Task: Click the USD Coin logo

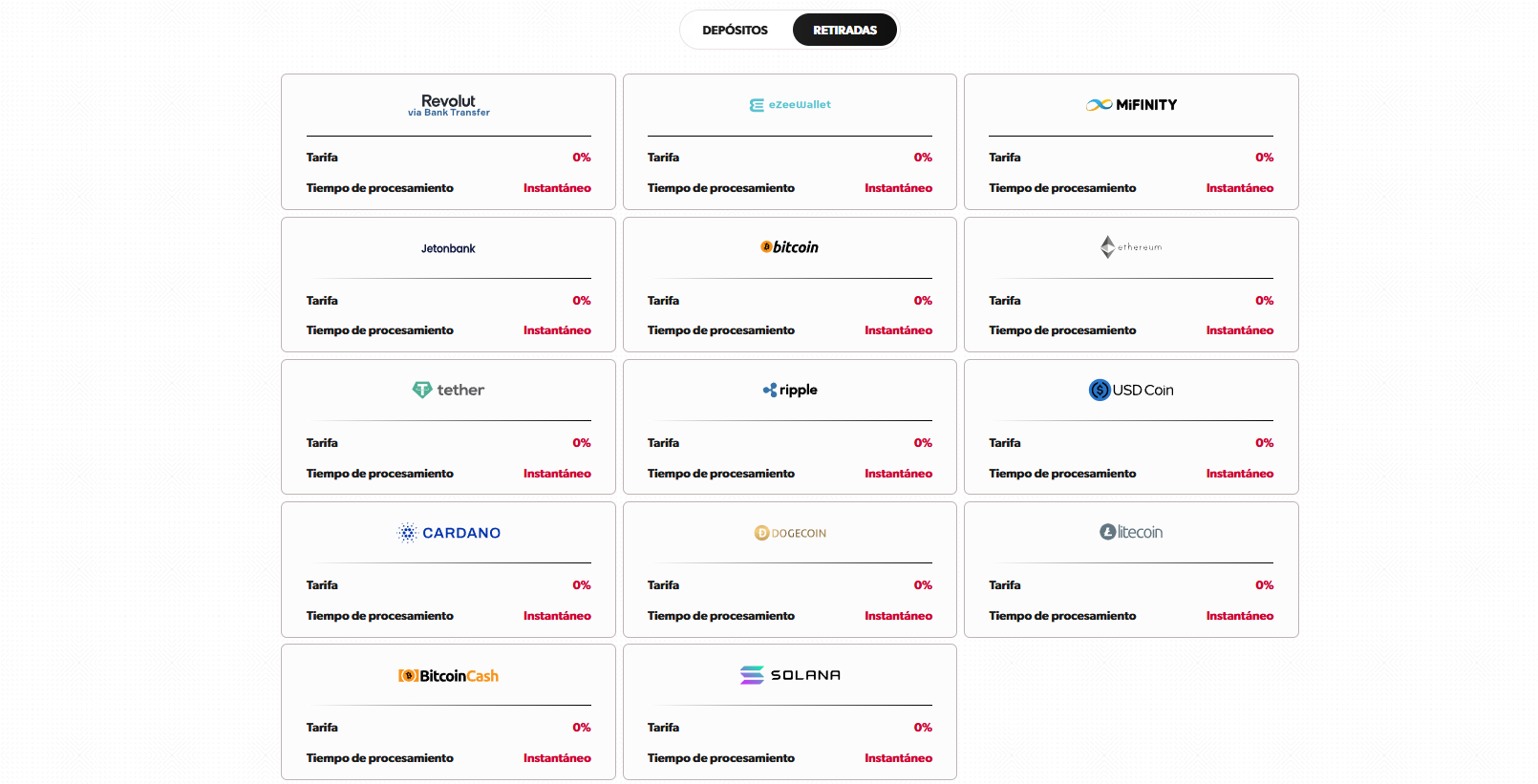Action: pyautogui.click(x=1131, y=390)
